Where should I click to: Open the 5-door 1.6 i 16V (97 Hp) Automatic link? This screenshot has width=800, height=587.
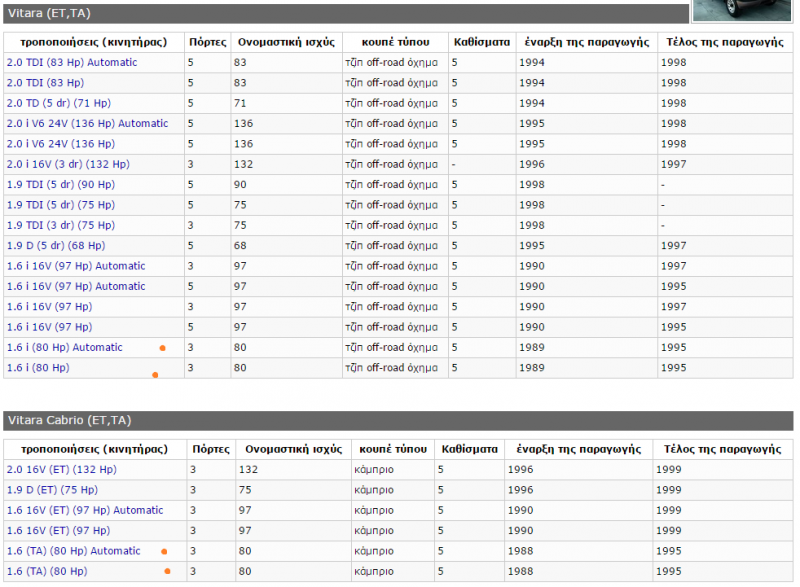(76, 287)
